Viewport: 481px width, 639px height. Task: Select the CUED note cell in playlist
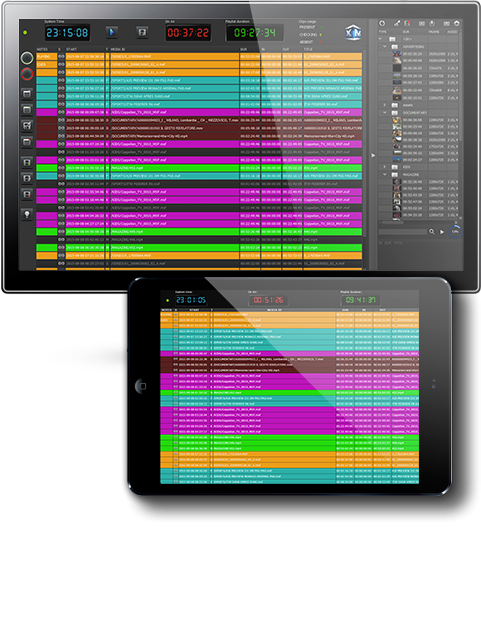[47, 64]
